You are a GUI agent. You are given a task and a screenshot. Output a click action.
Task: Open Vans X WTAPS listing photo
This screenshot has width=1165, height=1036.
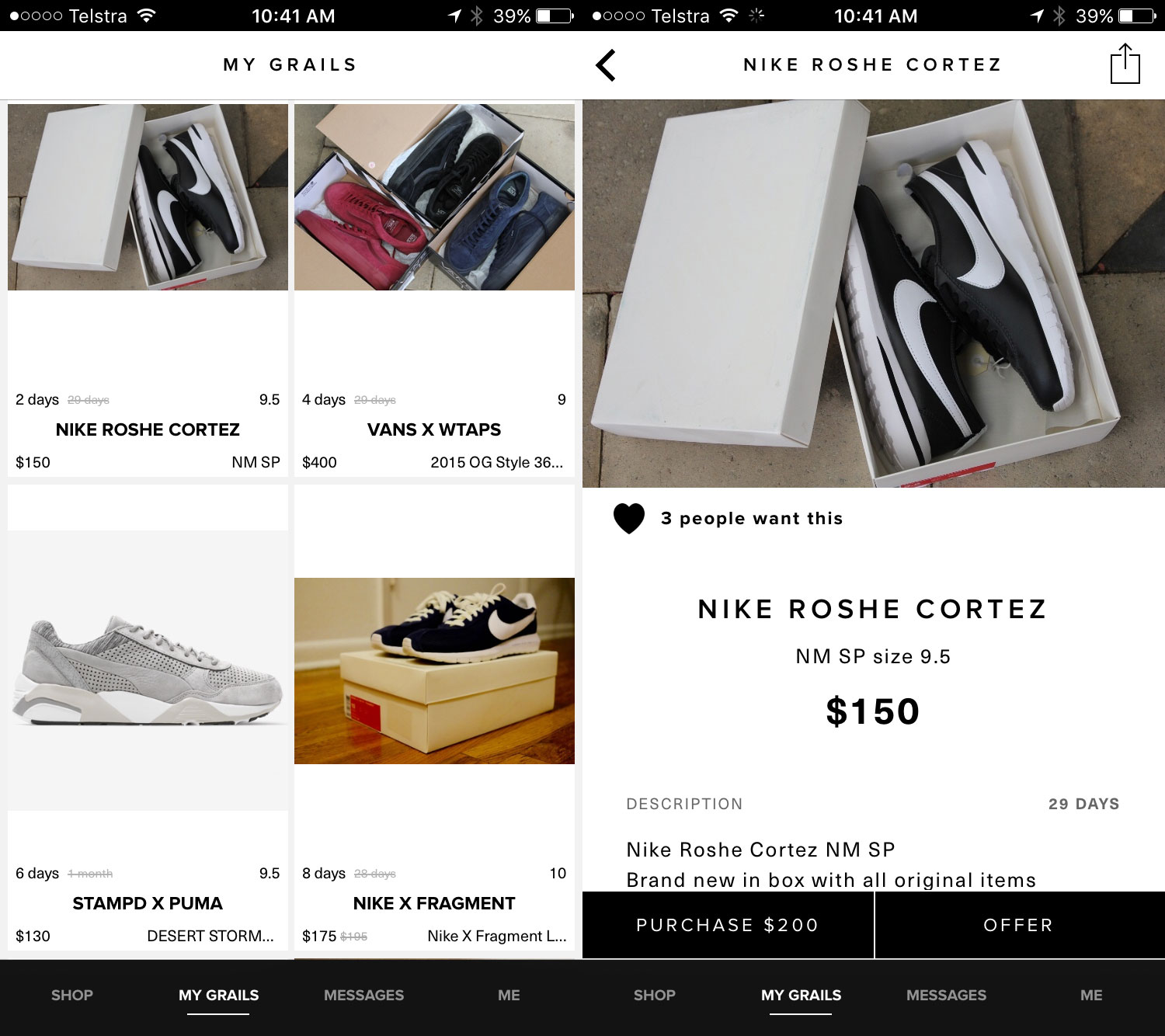coord(434,197)
